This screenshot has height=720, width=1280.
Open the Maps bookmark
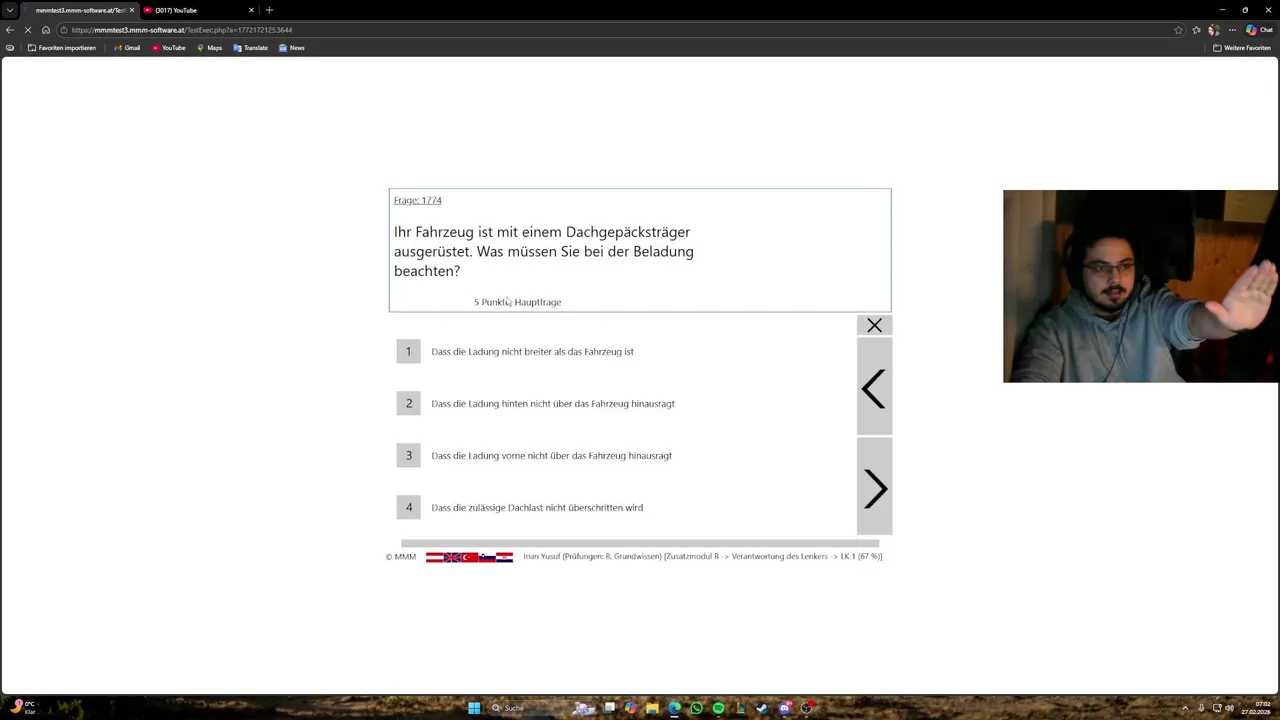tap(209, 48)
